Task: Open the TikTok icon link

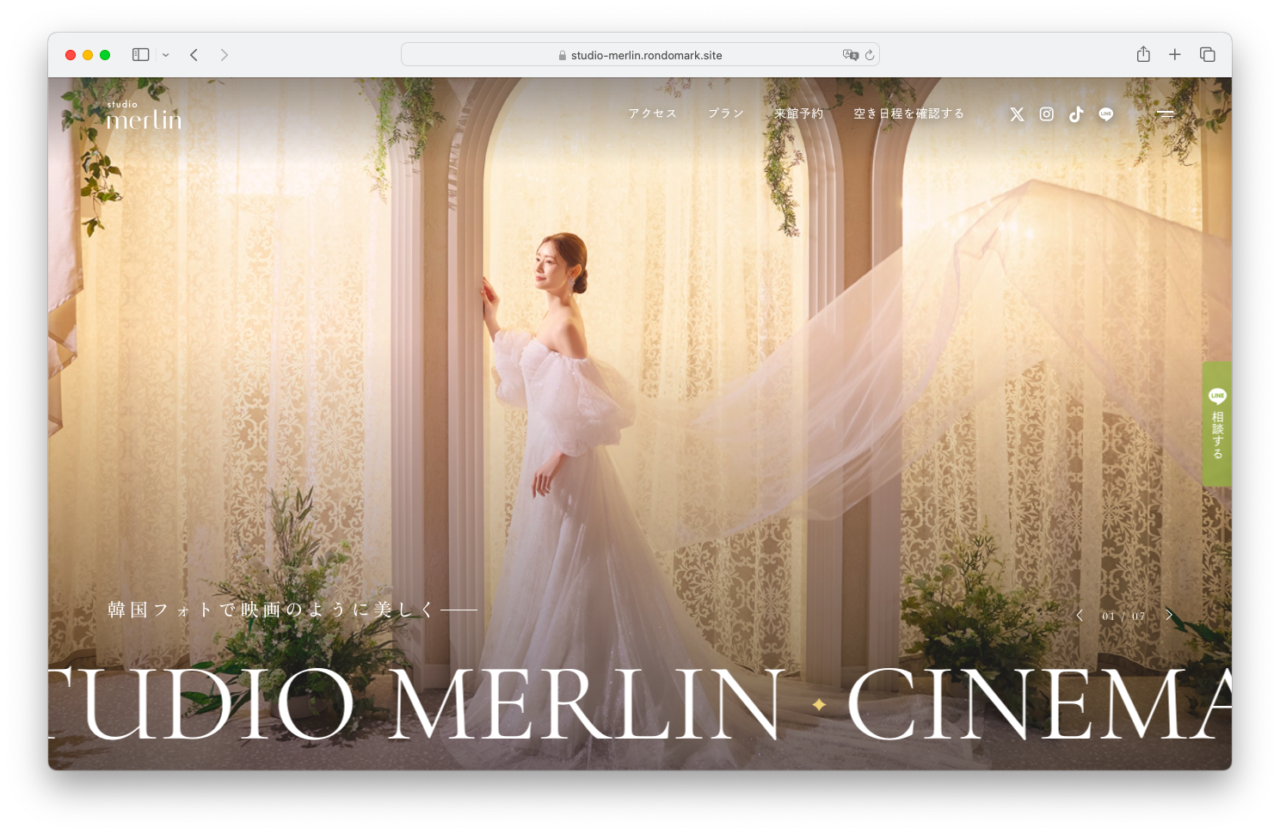Action: click(1076, 114)
